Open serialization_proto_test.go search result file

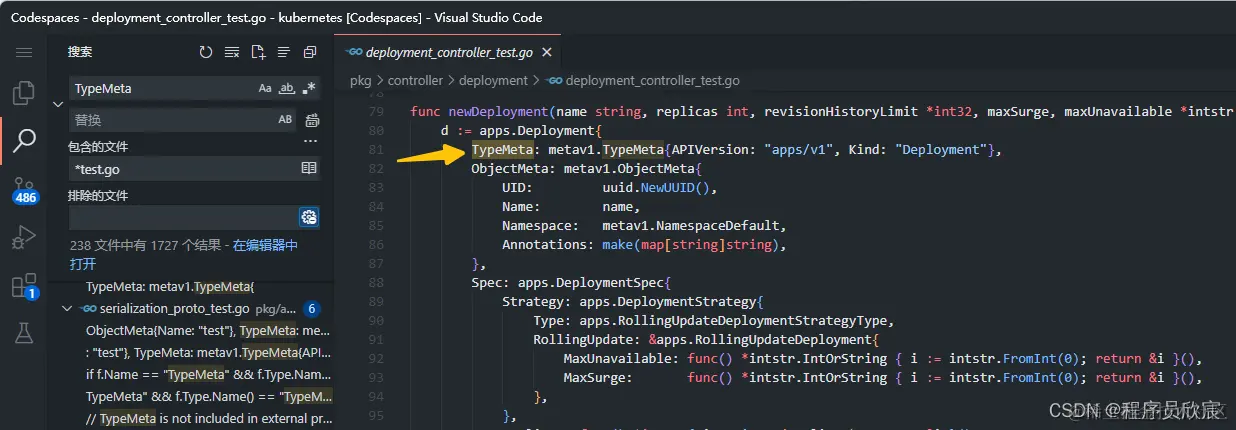click(175, 309)
